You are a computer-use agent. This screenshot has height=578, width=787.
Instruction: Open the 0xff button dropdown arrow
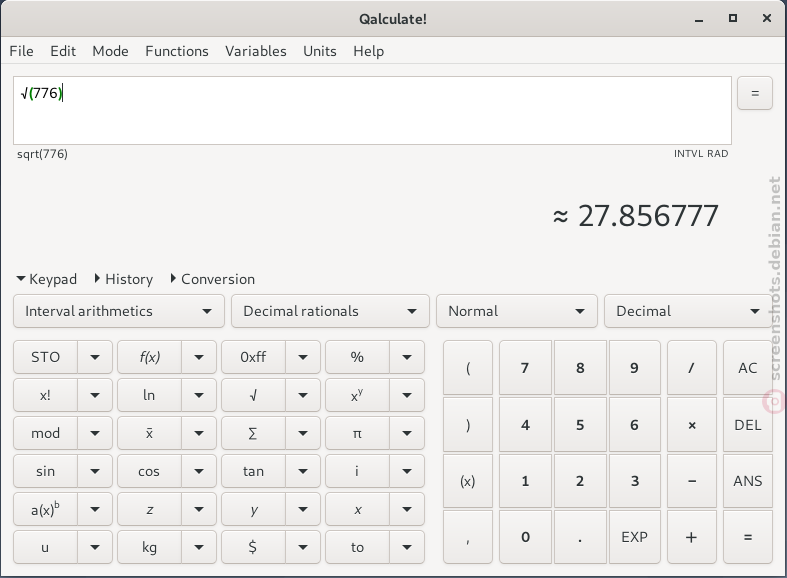(x=303, y=357)
